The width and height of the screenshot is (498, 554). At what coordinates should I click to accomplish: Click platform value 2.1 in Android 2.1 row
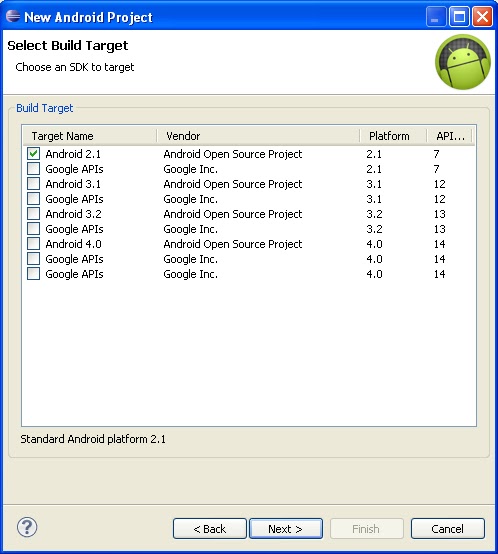click(x=374, y=154)
